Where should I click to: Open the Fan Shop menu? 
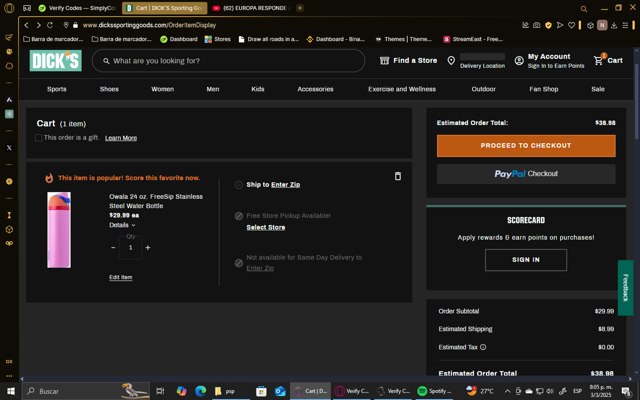[x=544, y=89]
